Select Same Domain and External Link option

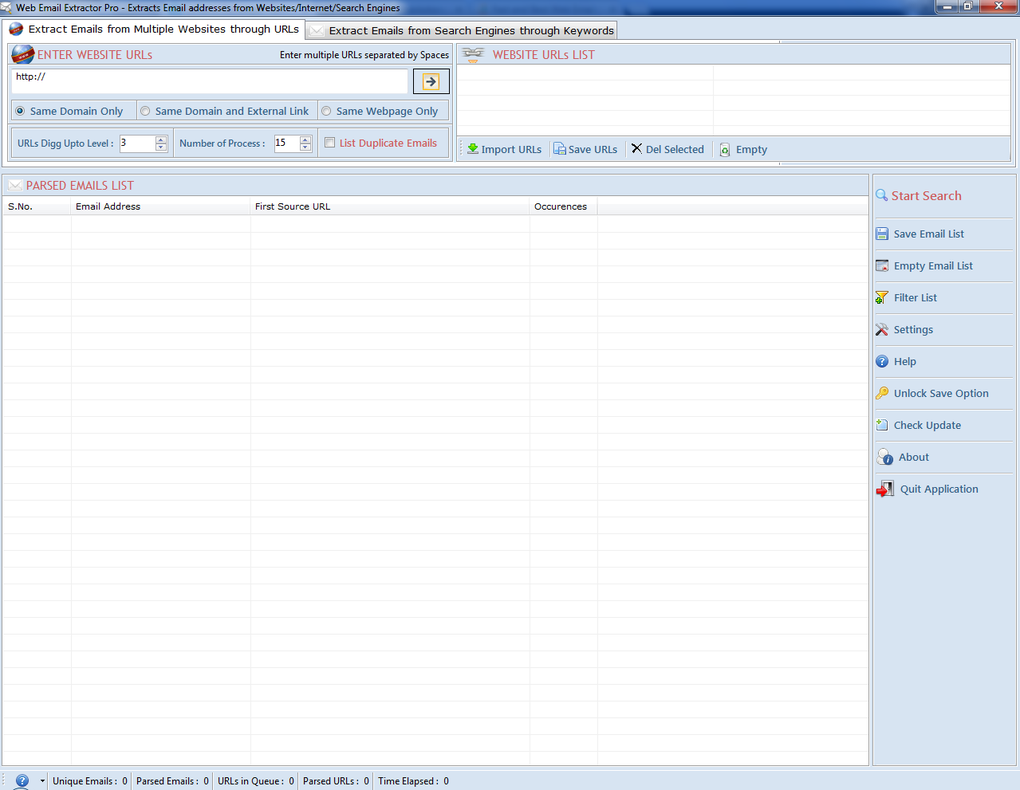pyautogui.click(x=145, y=111)
